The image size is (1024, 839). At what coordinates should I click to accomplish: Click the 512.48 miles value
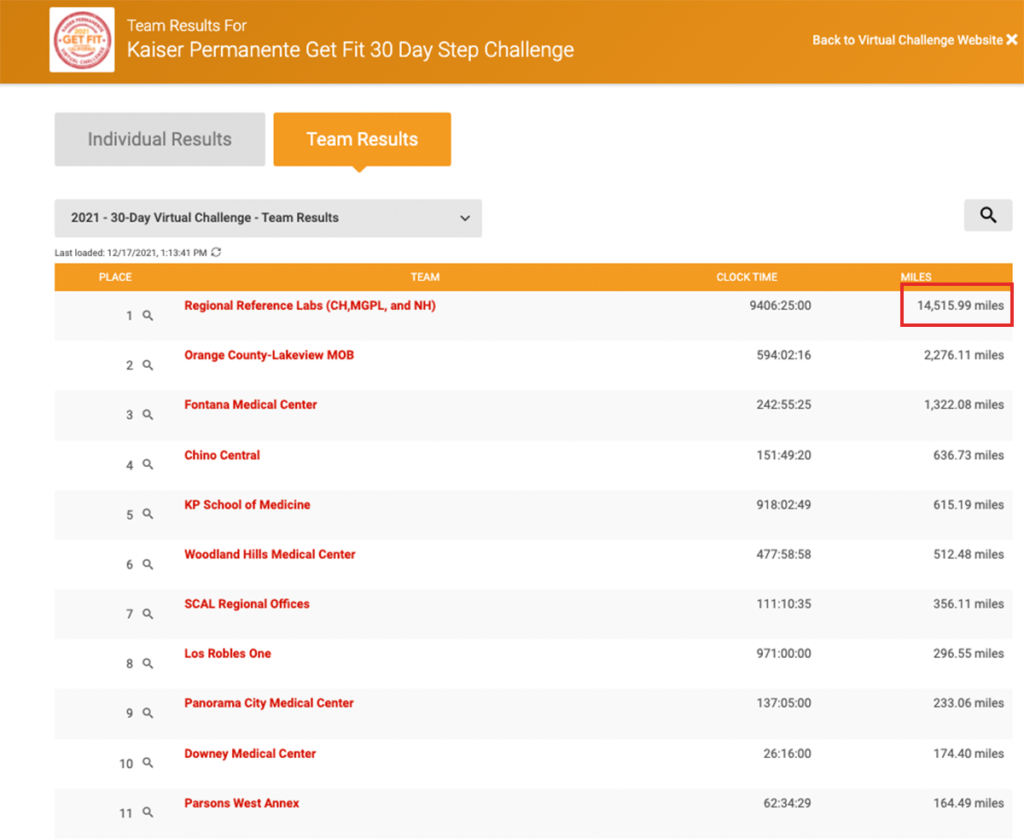[968, 554]
